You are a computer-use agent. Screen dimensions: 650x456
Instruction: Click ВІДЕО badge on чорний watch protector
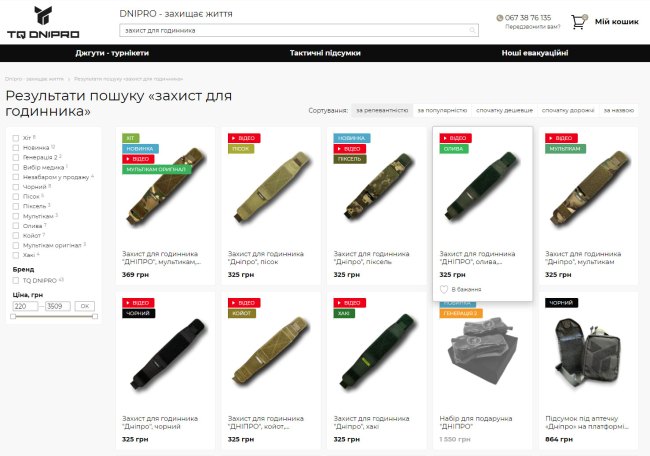point(138,303)
